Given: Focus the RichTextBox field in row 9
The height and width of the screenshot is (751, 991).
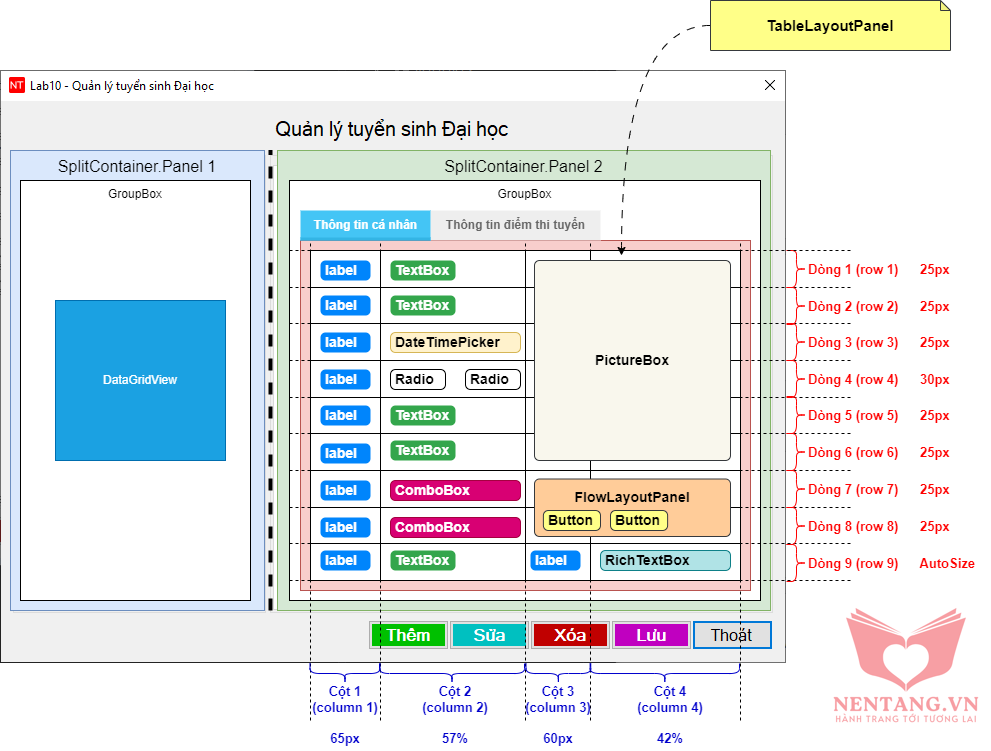Looking at the screenshot, I should click(665, 560).
